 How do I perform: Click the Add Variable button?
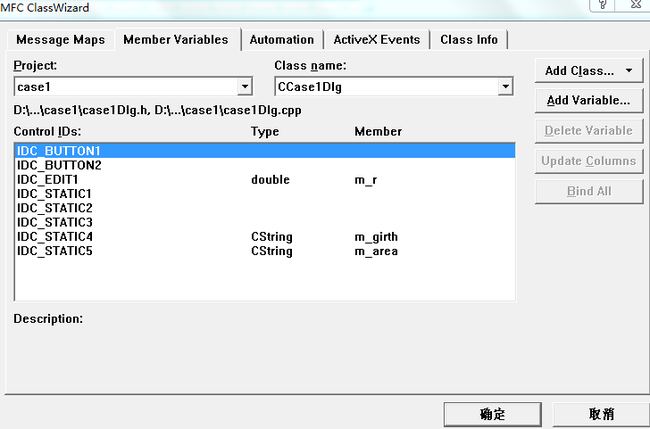pyautogui.click(x=589, y=100)
